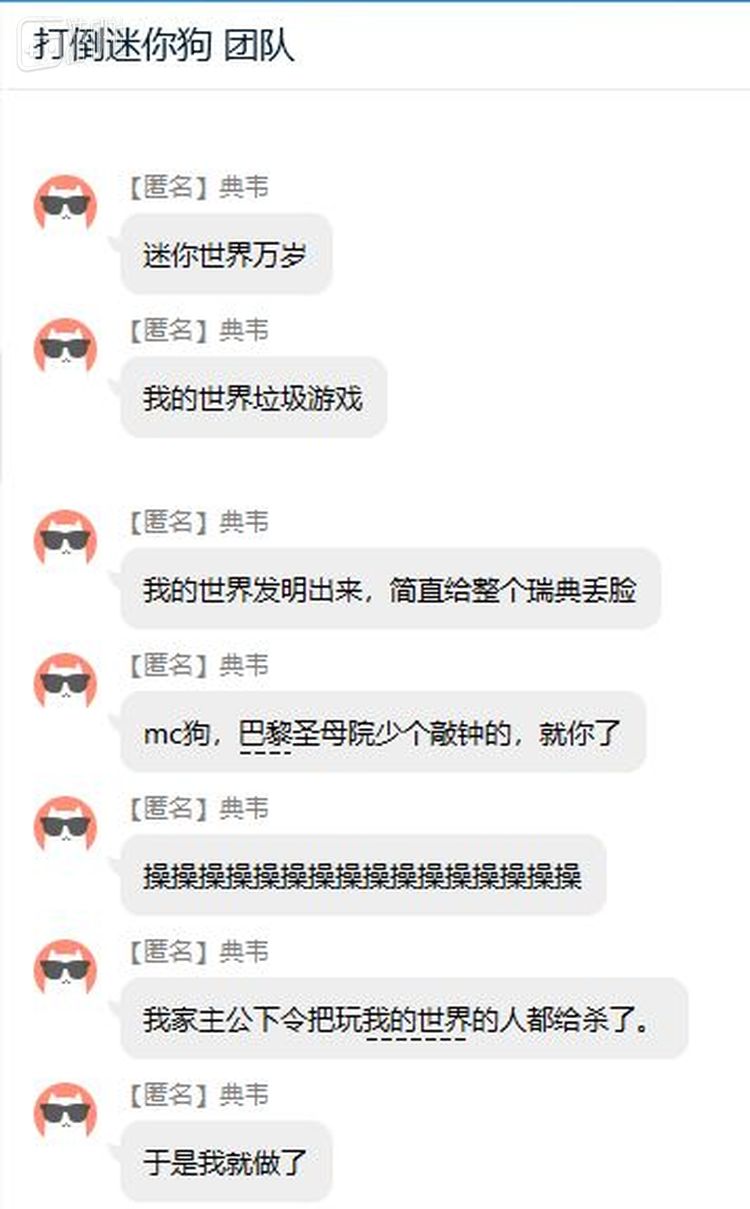This screenshot has height=1209, width=750.
Task: Select the message about 瑞典丢脸
Action: click(x=390, y=589)
